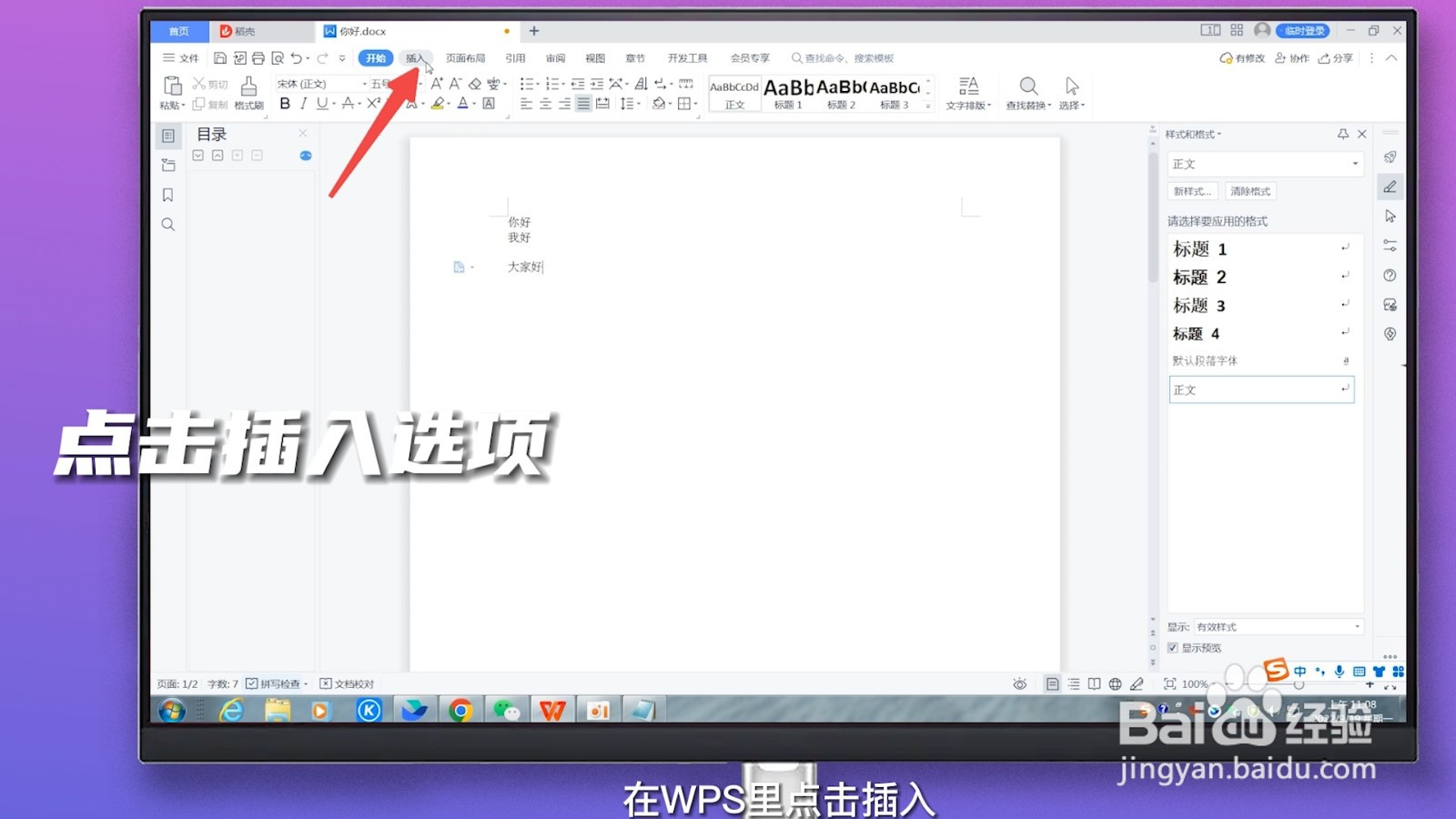Expand the style gallery list
The image size is (1456, 819).
pyautogui.click(x=928, y=106)
